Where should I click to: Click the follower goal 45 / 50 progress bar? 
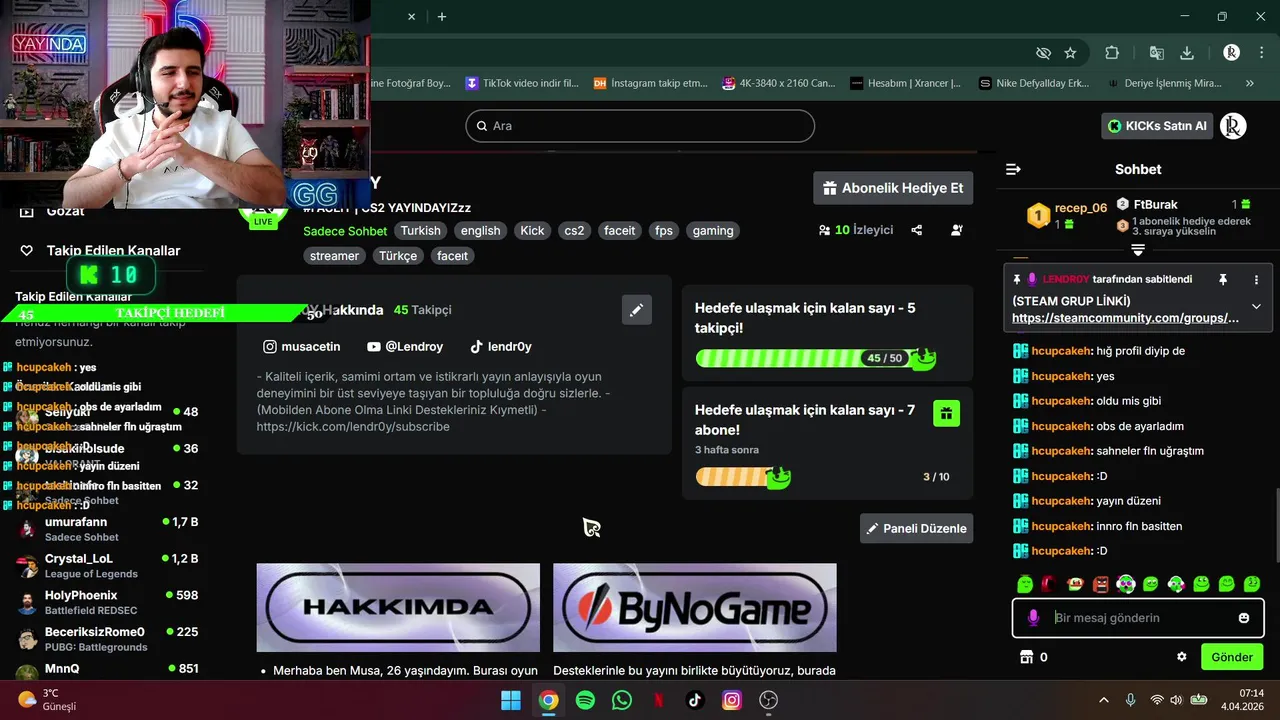815,358
